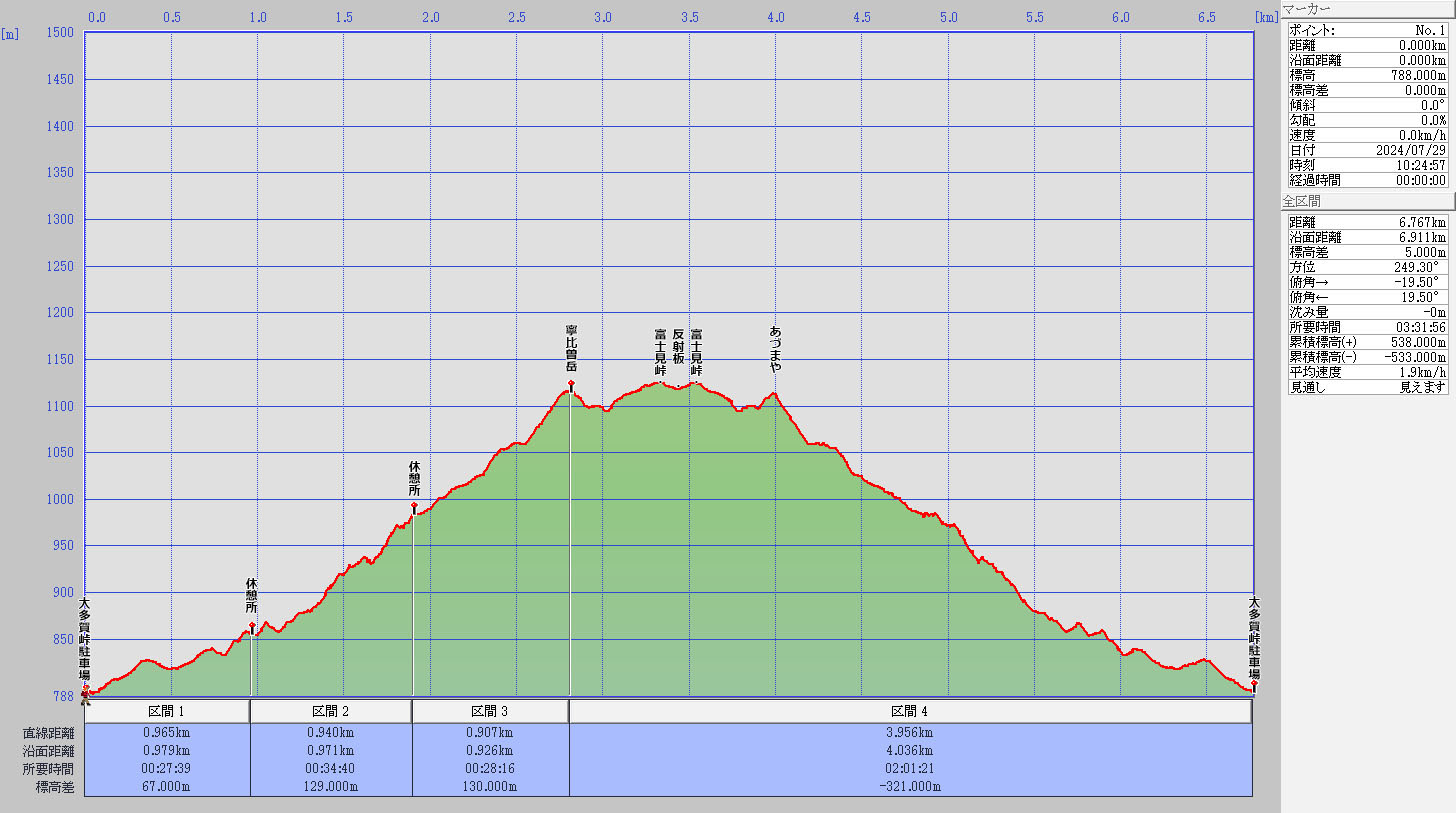Select the 累積標高(+) 538.000m row
This screenshot has width=1456, height=813.
coord(1367,342)
